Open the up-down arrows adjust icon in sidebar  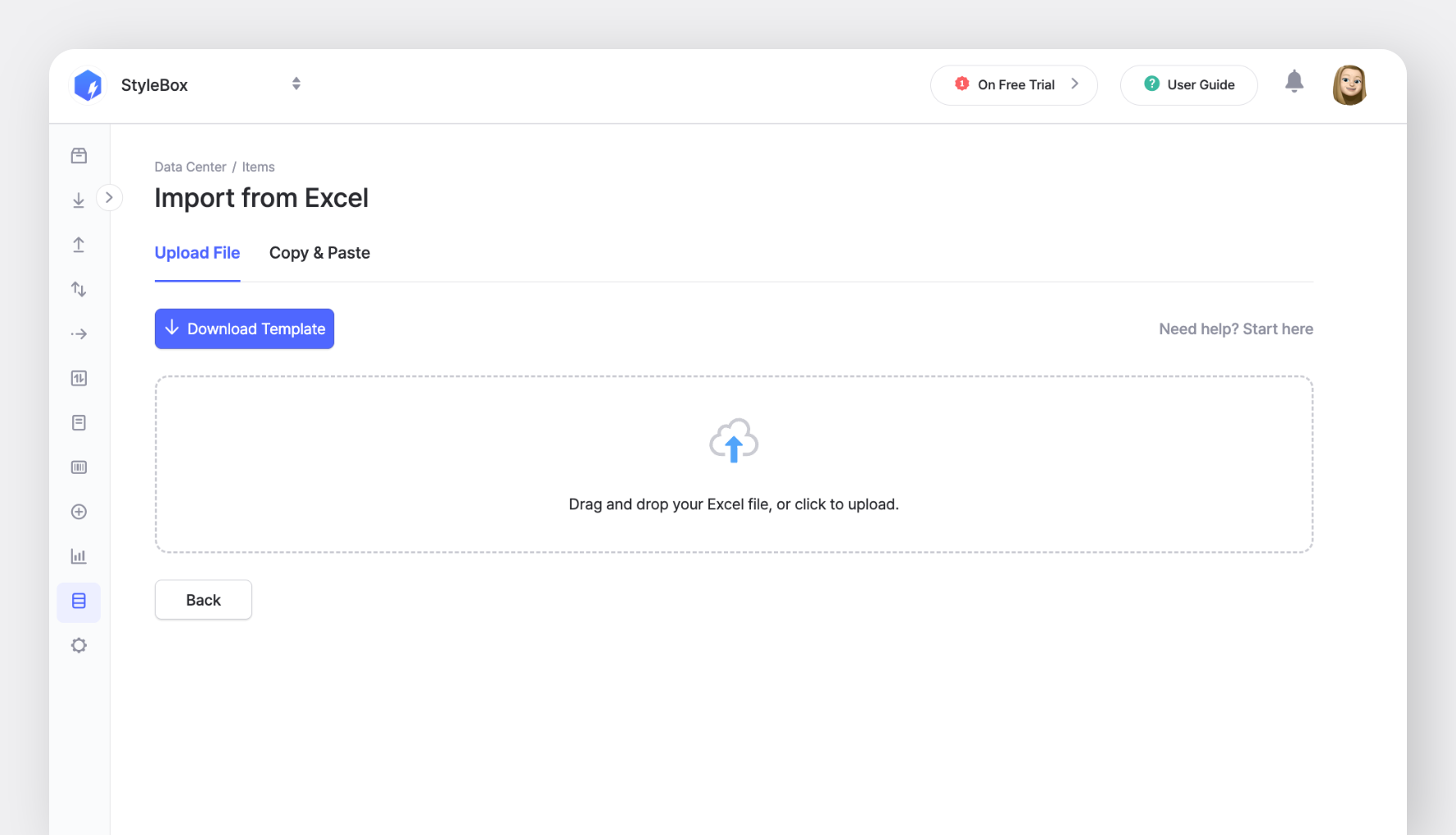pyautogui.click(x=79, y=289)
